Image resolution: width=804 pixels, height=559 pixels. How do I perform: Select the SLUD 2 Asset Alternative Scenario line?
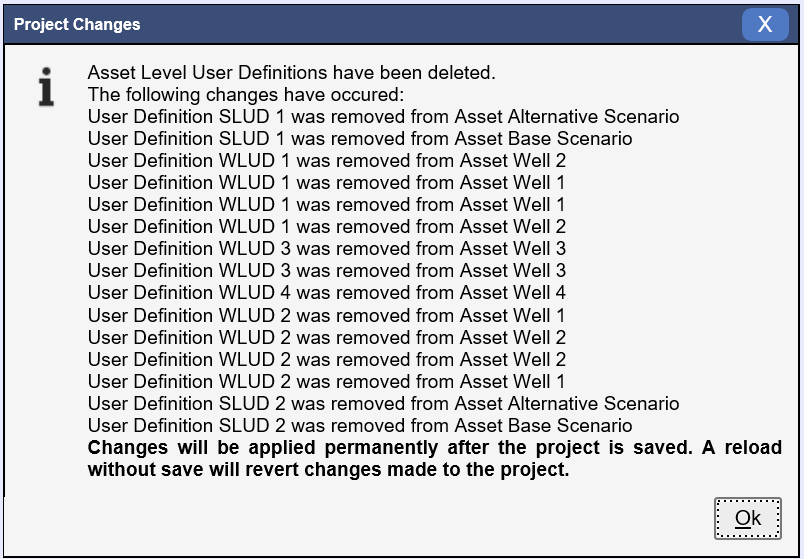click(x=383, y=404)
